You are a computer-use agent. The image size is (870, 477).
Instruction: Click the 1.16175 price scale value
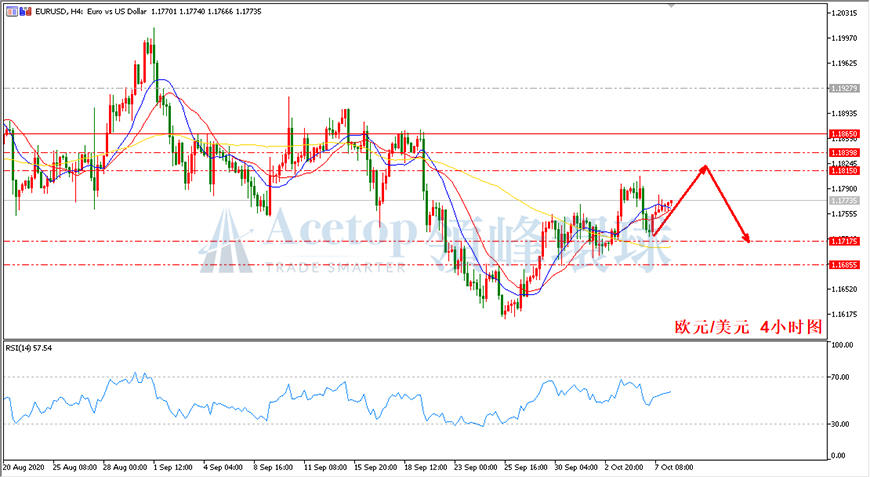click(x=845, y=314)
